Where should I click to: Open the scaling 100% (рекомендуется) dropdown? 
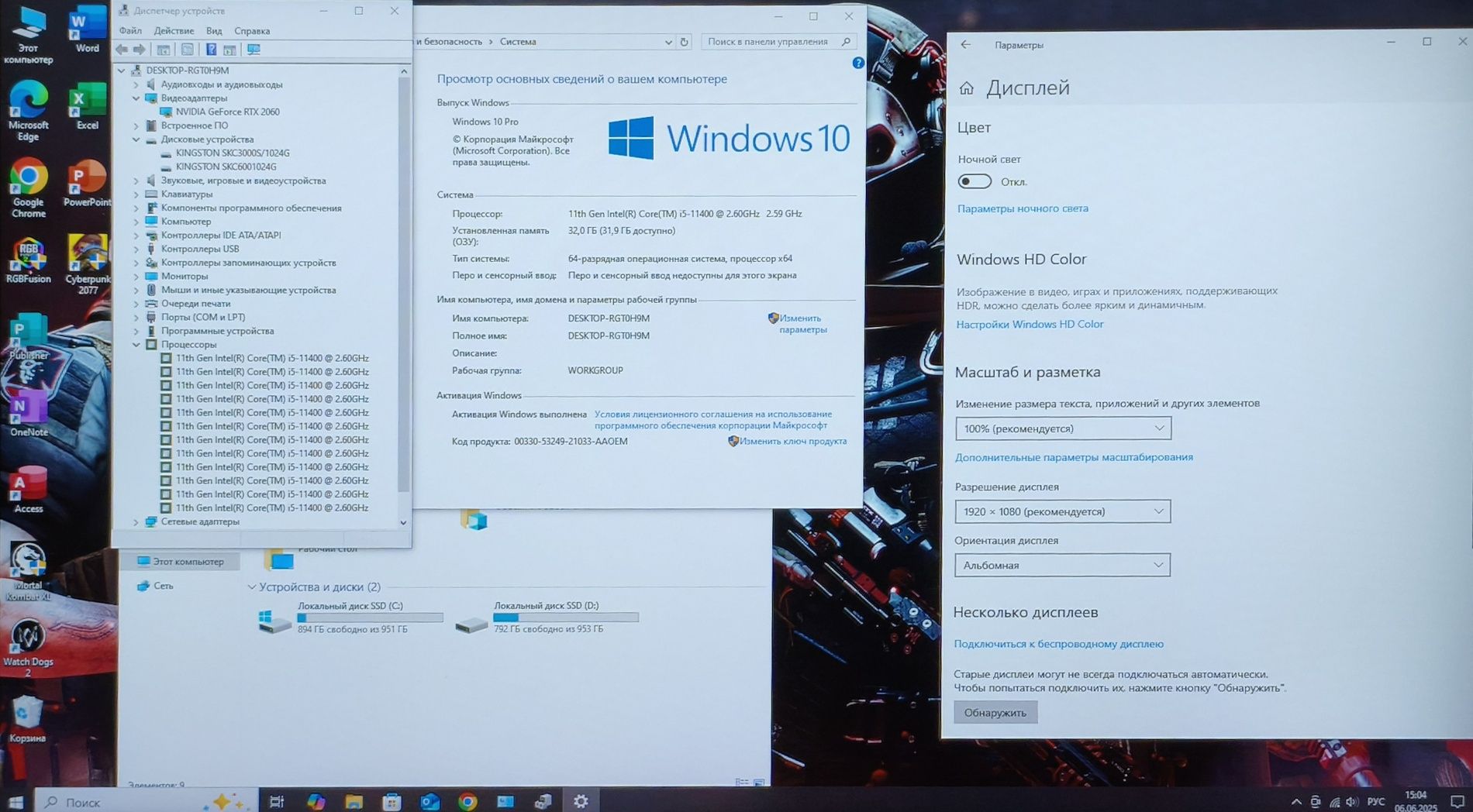(x=1063, y=428)
